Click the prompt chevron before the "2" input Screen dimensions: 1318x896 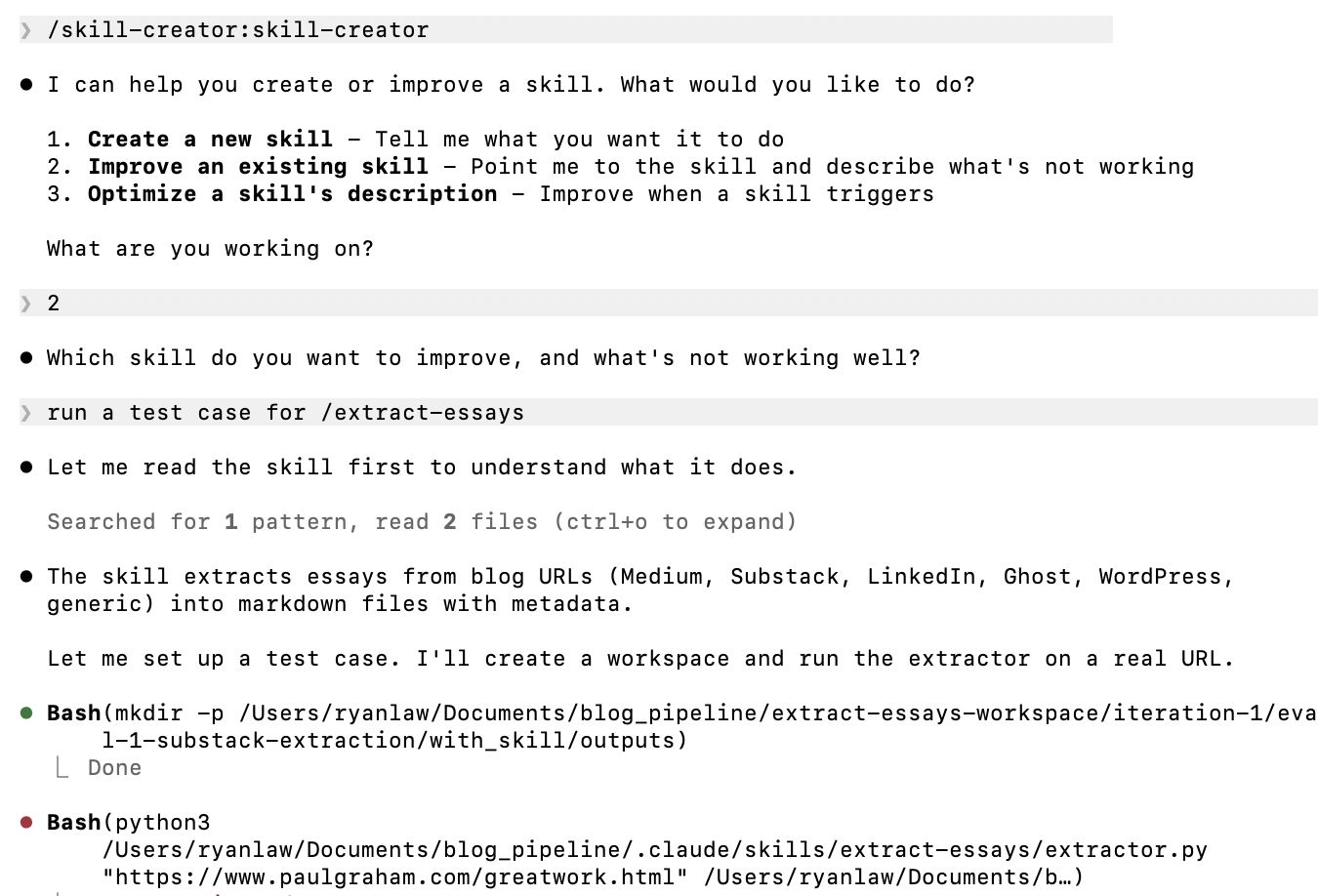pos(26,304)
